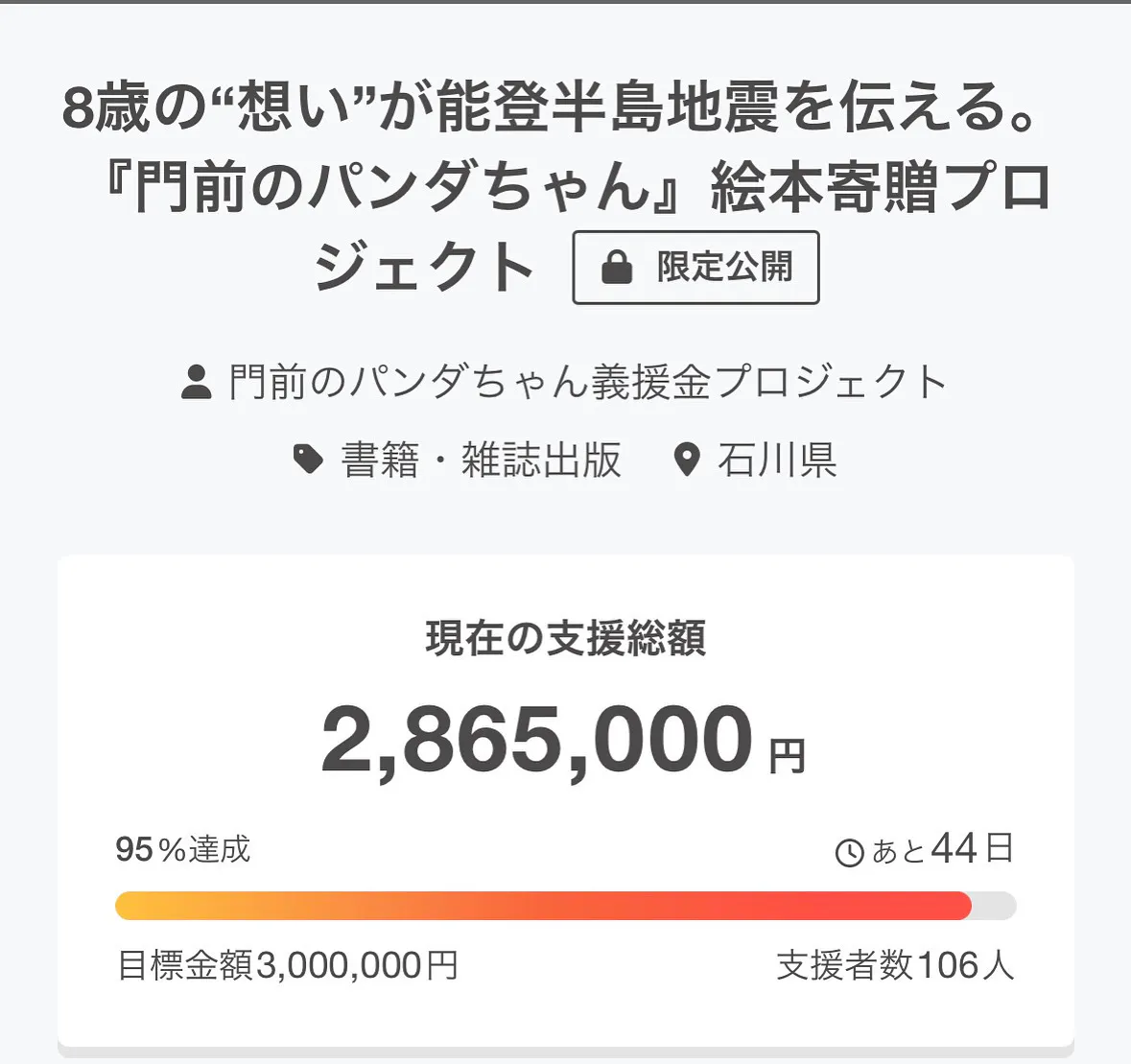Open the 書籍・雑誌出版 category link
The image size is (1131, 1064).
482,460
